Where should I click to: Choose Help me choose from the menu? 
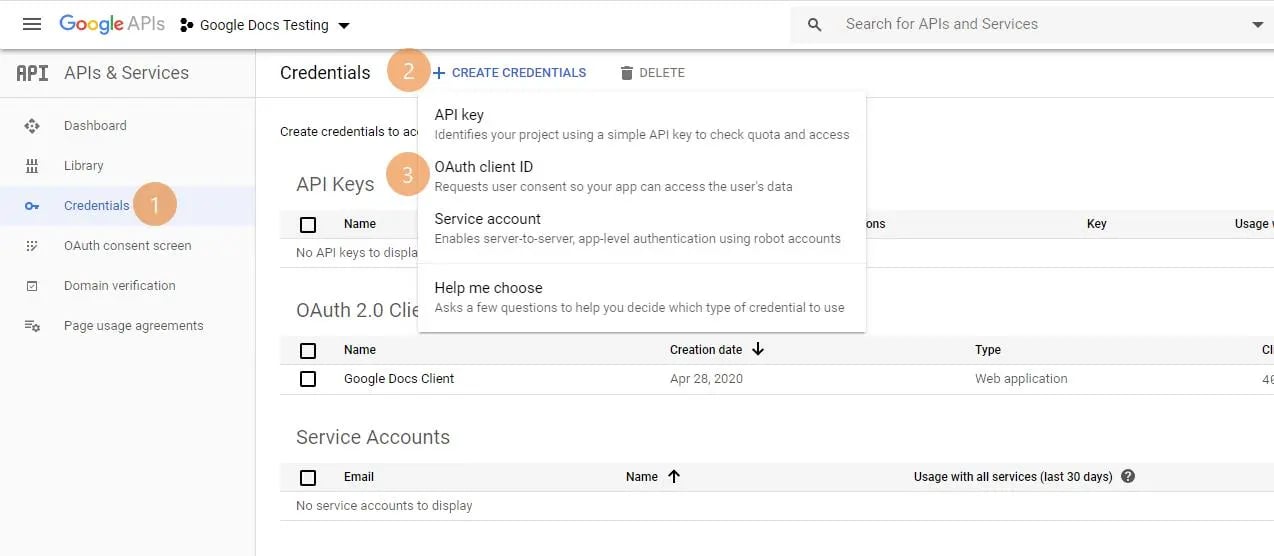tap(642, 297)
